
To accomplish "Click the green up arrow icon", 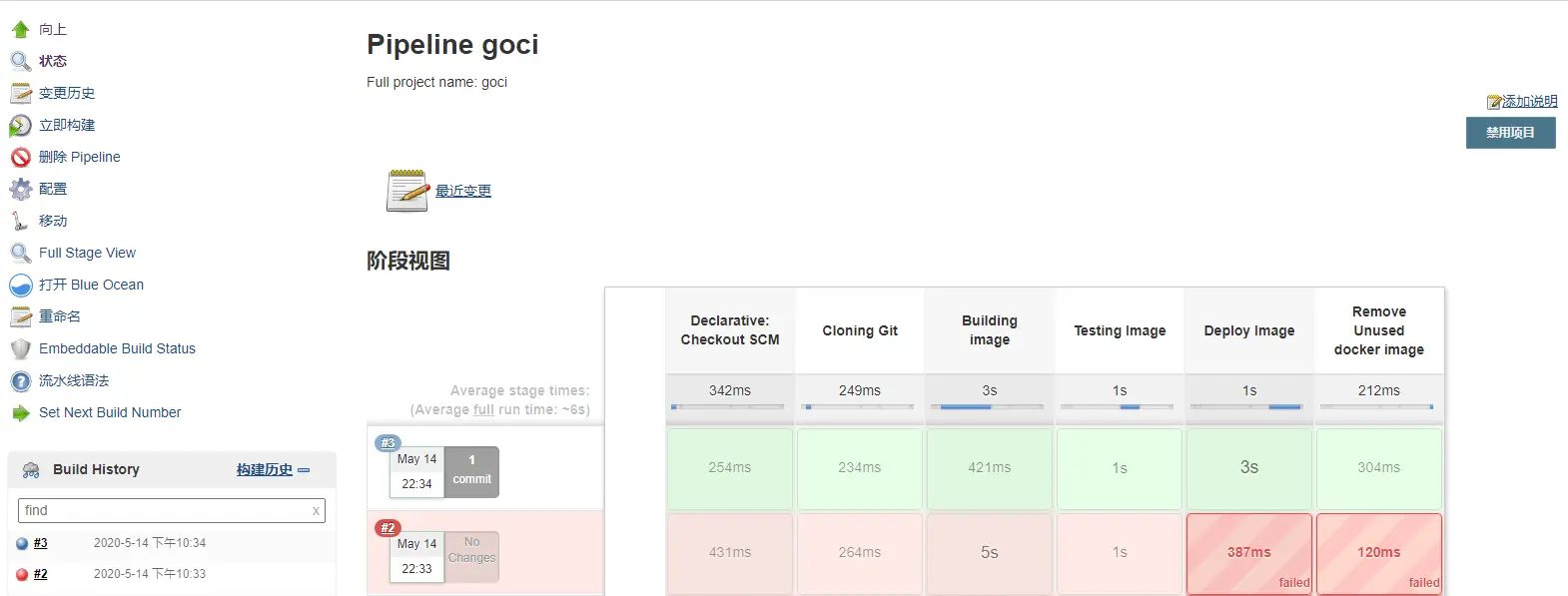I will coord(20,29).
